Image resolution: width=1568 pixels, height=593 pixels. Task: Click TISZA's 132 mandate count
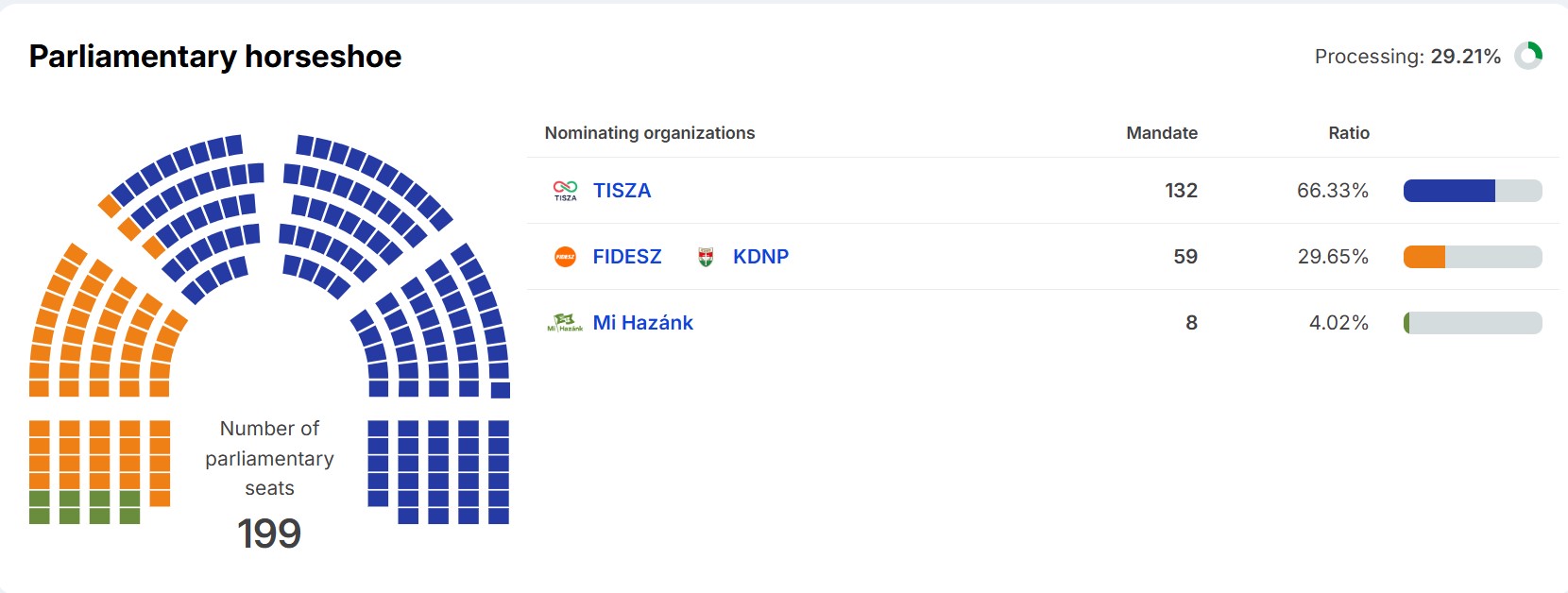pyautogui.click(x=1181, y=191)
